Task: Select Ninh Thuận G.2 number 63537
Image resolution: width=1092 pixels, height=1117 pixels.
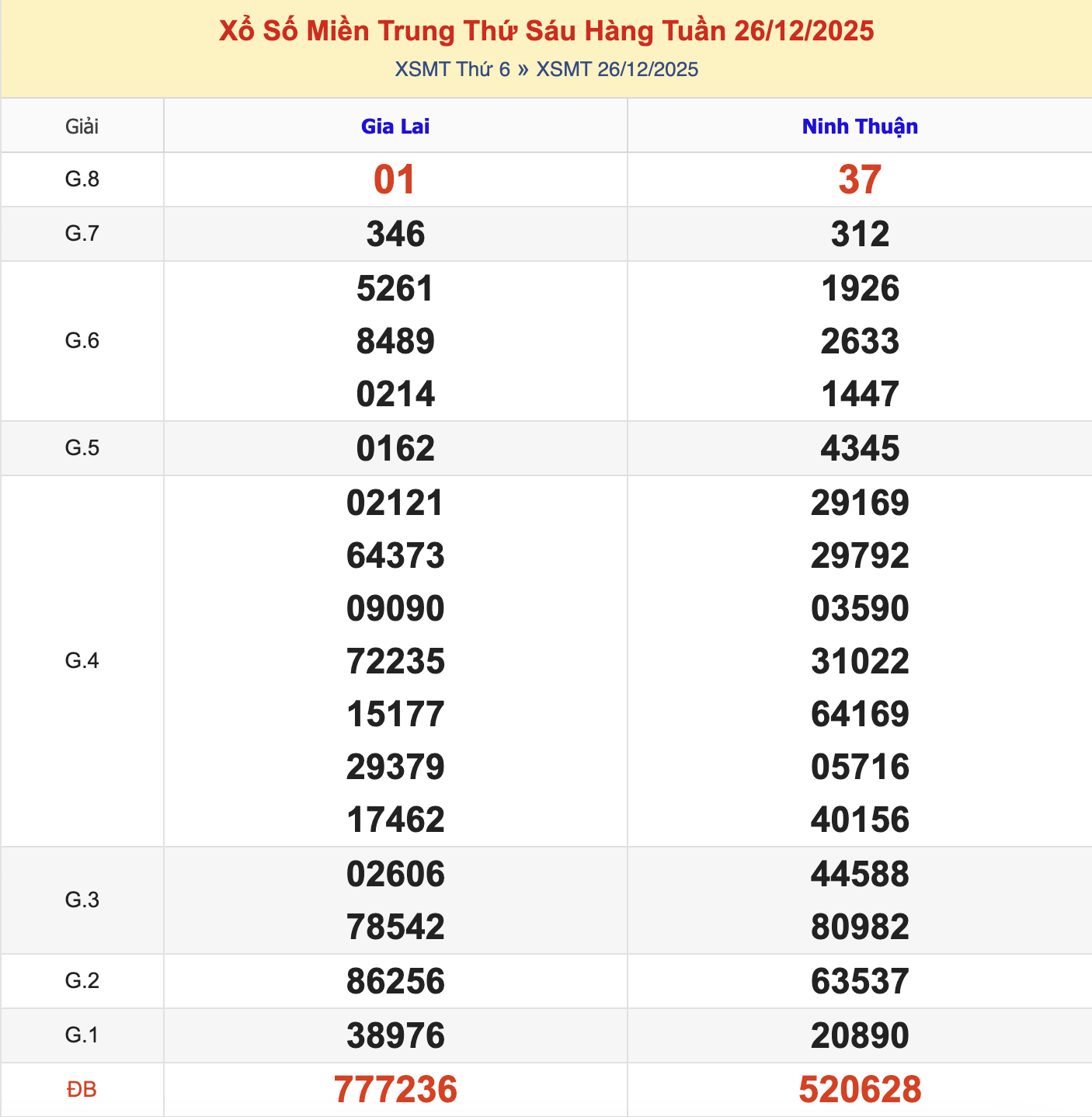Action: pos(859,981)
